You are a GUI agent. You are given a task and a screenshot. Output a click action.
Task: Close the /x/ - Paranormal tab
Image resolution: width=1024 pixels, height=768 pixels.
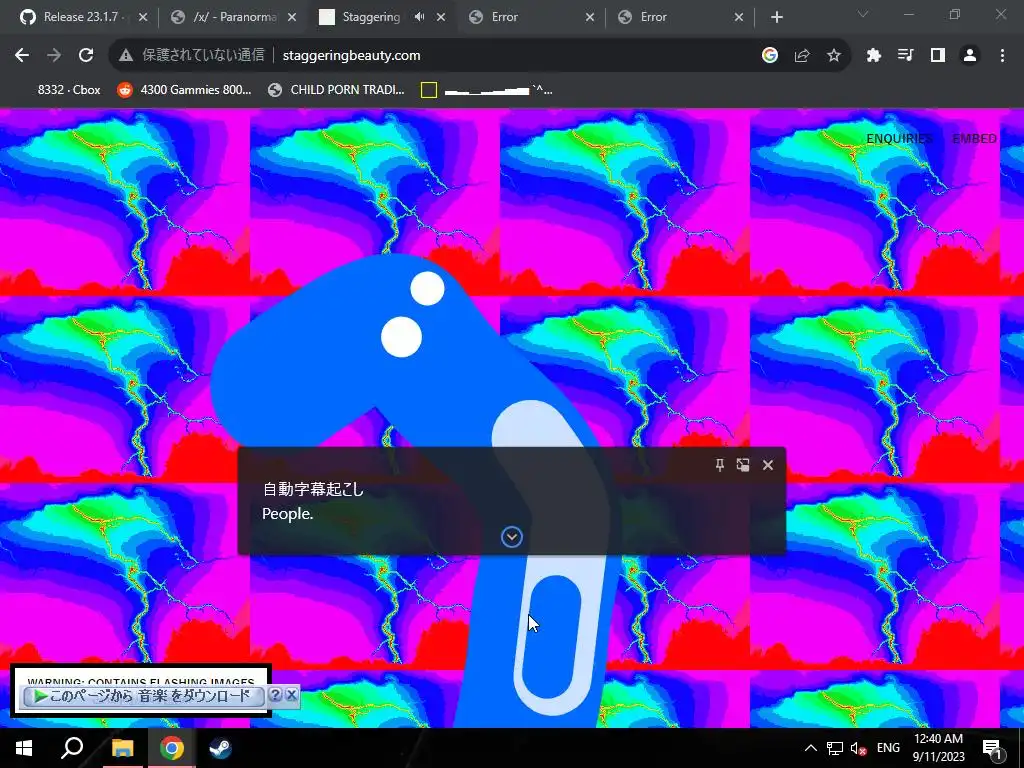click(292, 17)
